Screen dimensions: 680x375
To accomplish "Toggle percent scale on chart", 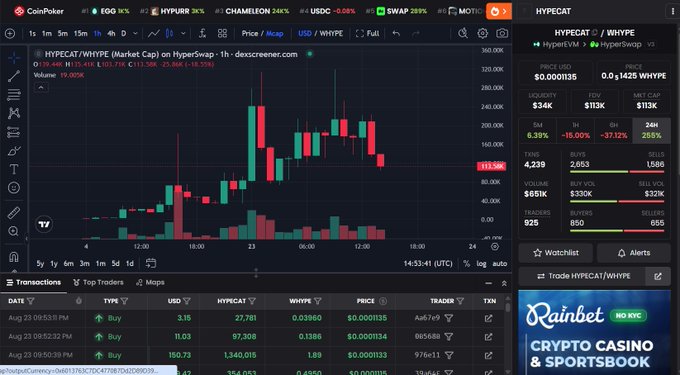I will [x=467, y=264].
